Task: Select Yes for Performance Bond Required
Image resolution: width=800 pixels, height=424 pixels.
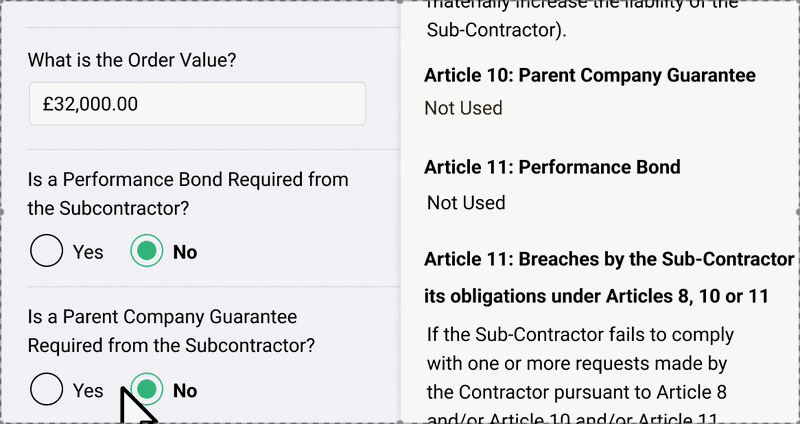Action: (x=47, y=252)
